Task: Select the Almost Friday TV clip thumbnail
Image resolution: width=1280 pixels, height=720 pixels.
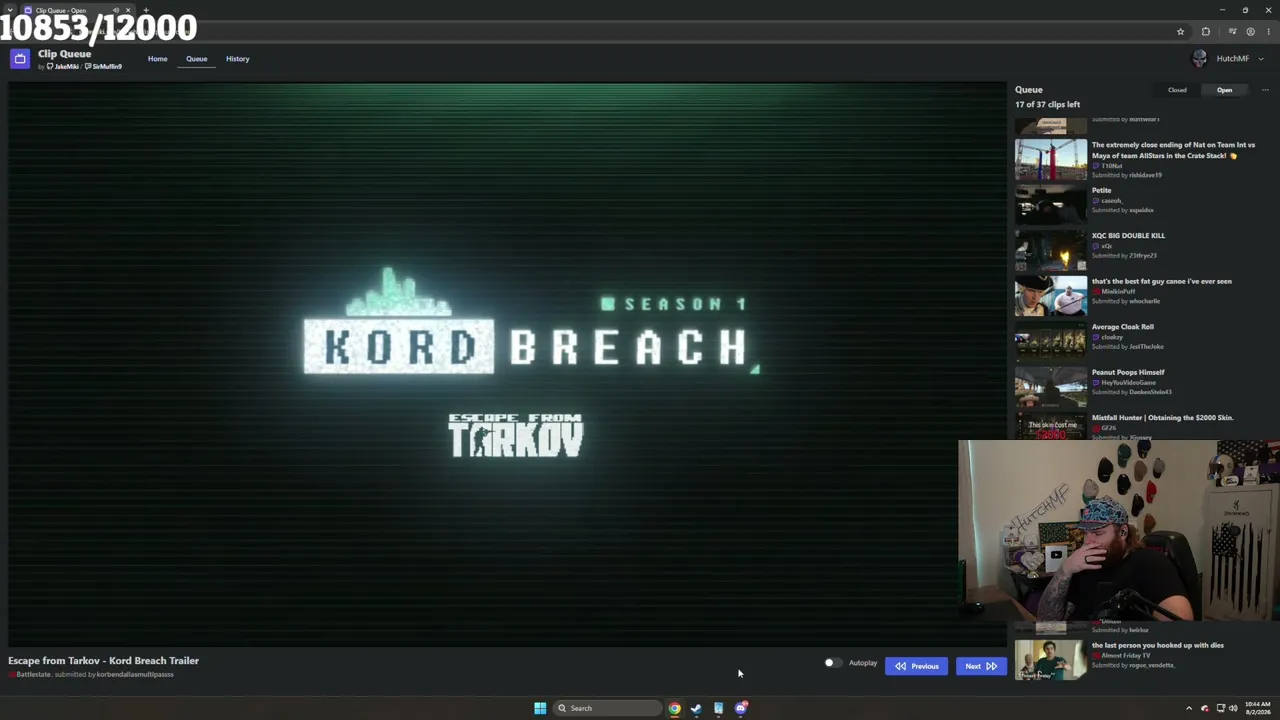Action: click(x=1051, y=660)
